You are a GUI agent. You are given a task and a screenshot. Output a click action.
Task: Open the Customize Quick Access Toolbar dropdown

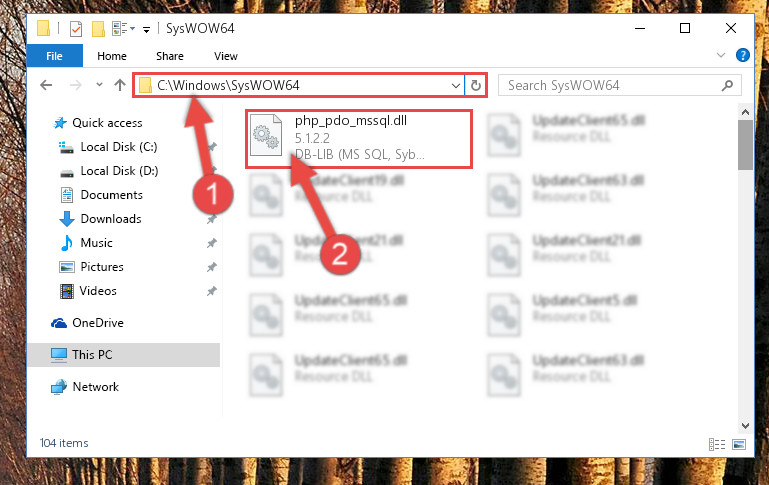(146, 30)
